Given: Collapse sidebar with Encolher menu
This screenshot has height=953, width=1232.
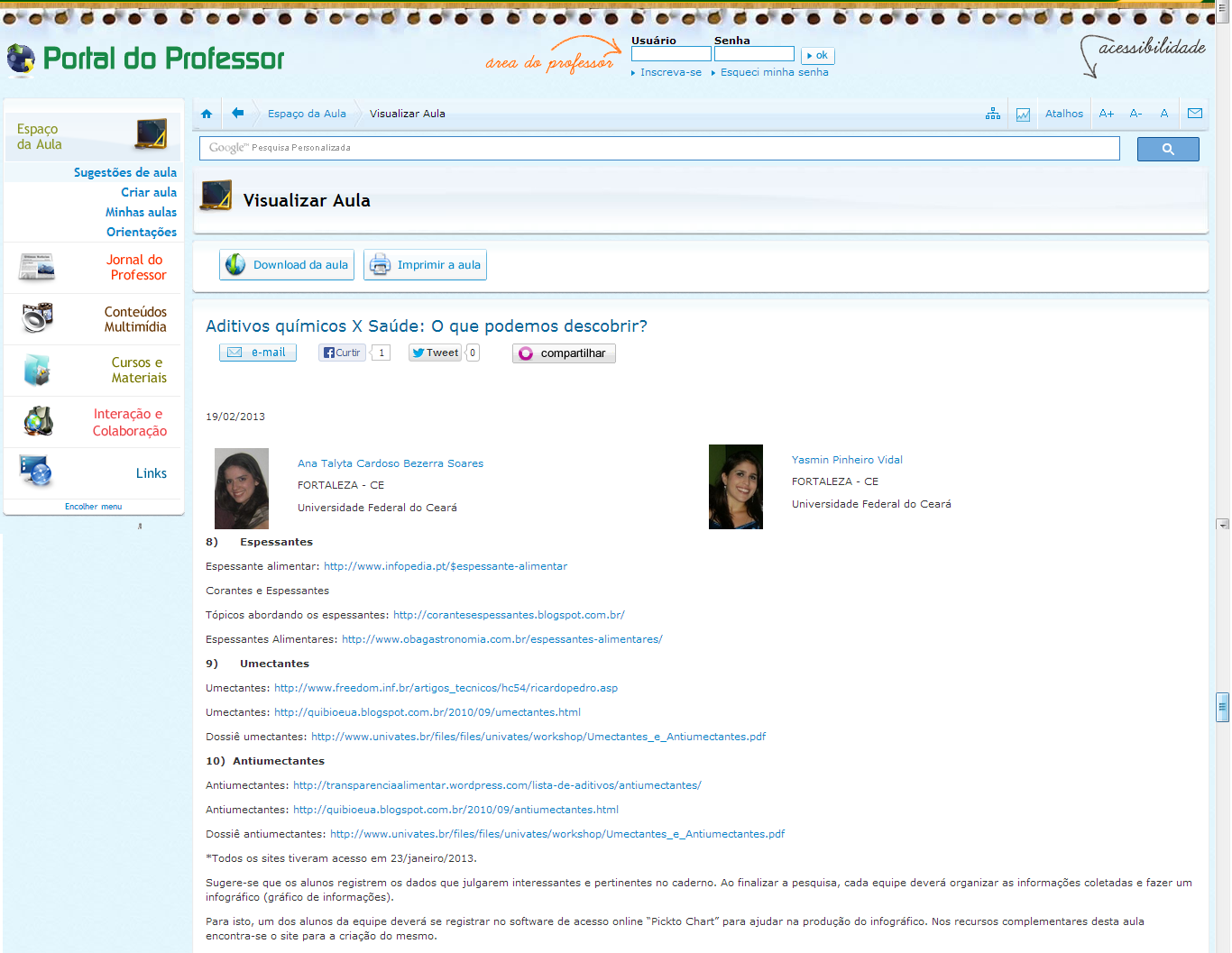Looking at the screenshot, I should point(93,507).
